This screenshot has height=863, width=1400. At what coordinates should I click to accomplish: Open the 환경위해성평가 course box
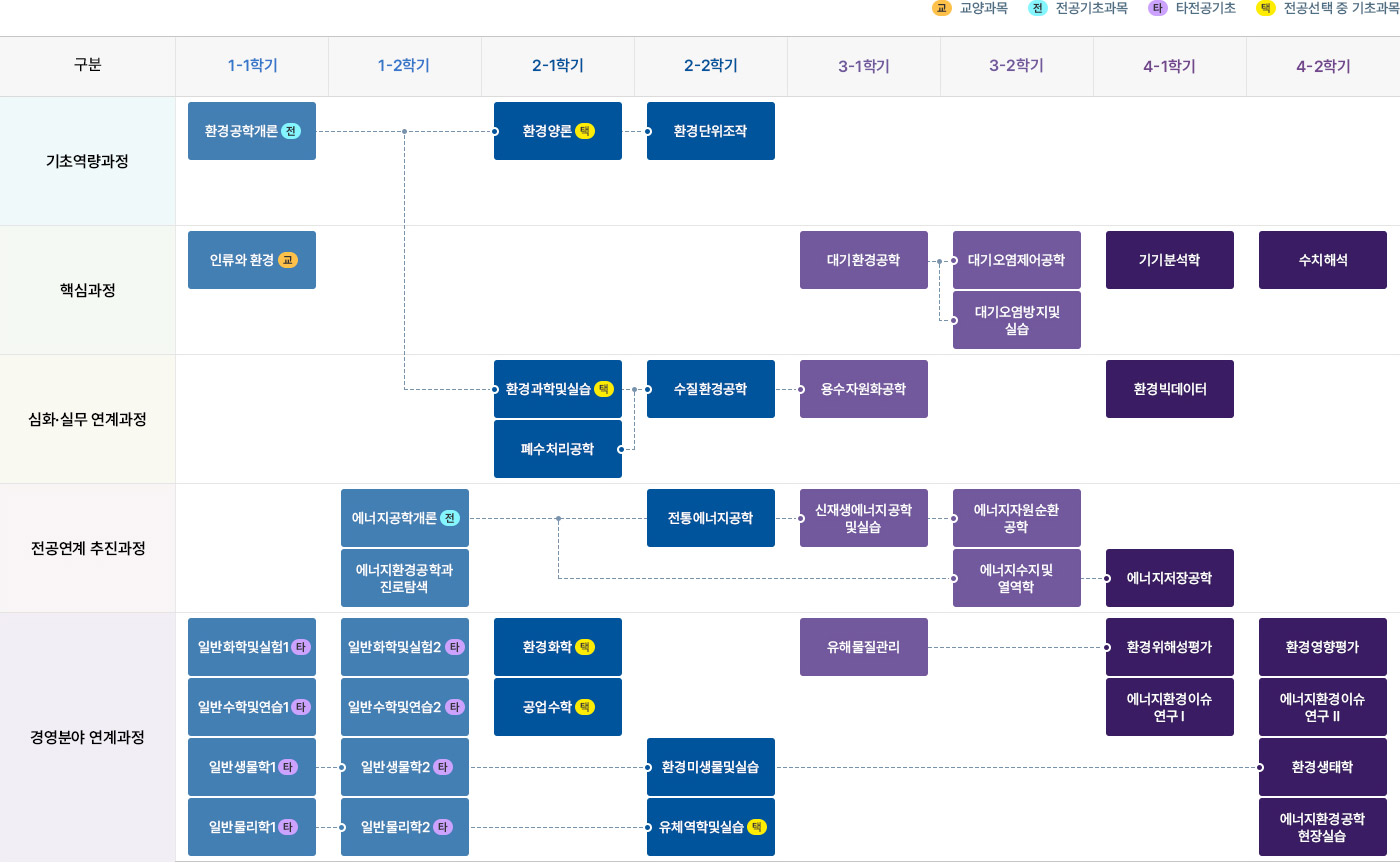pos(1170,647)
